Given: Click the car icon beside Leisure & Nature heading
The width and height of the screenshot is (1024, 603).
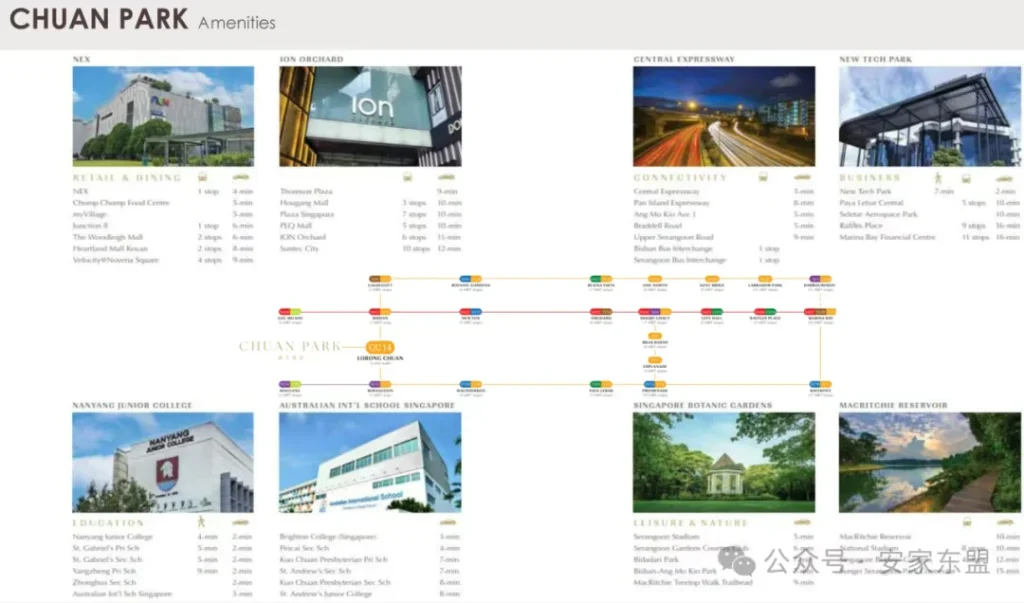Looking at the screenshot, I should (x=802, y=522).
